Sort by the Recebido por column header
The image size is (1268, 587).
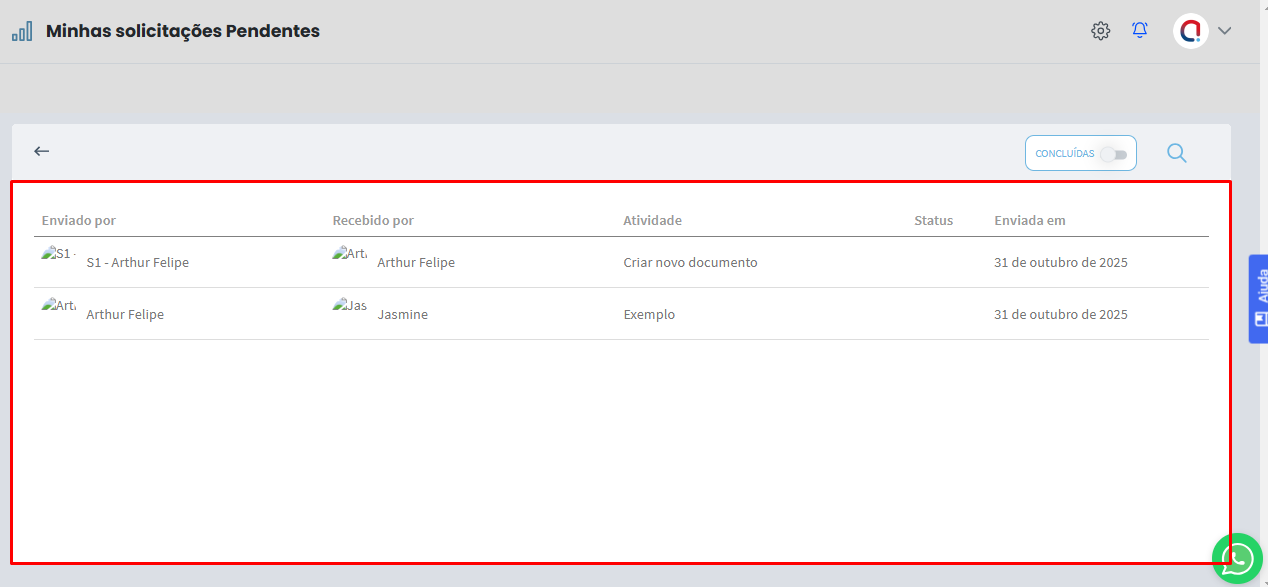[373, 220]
